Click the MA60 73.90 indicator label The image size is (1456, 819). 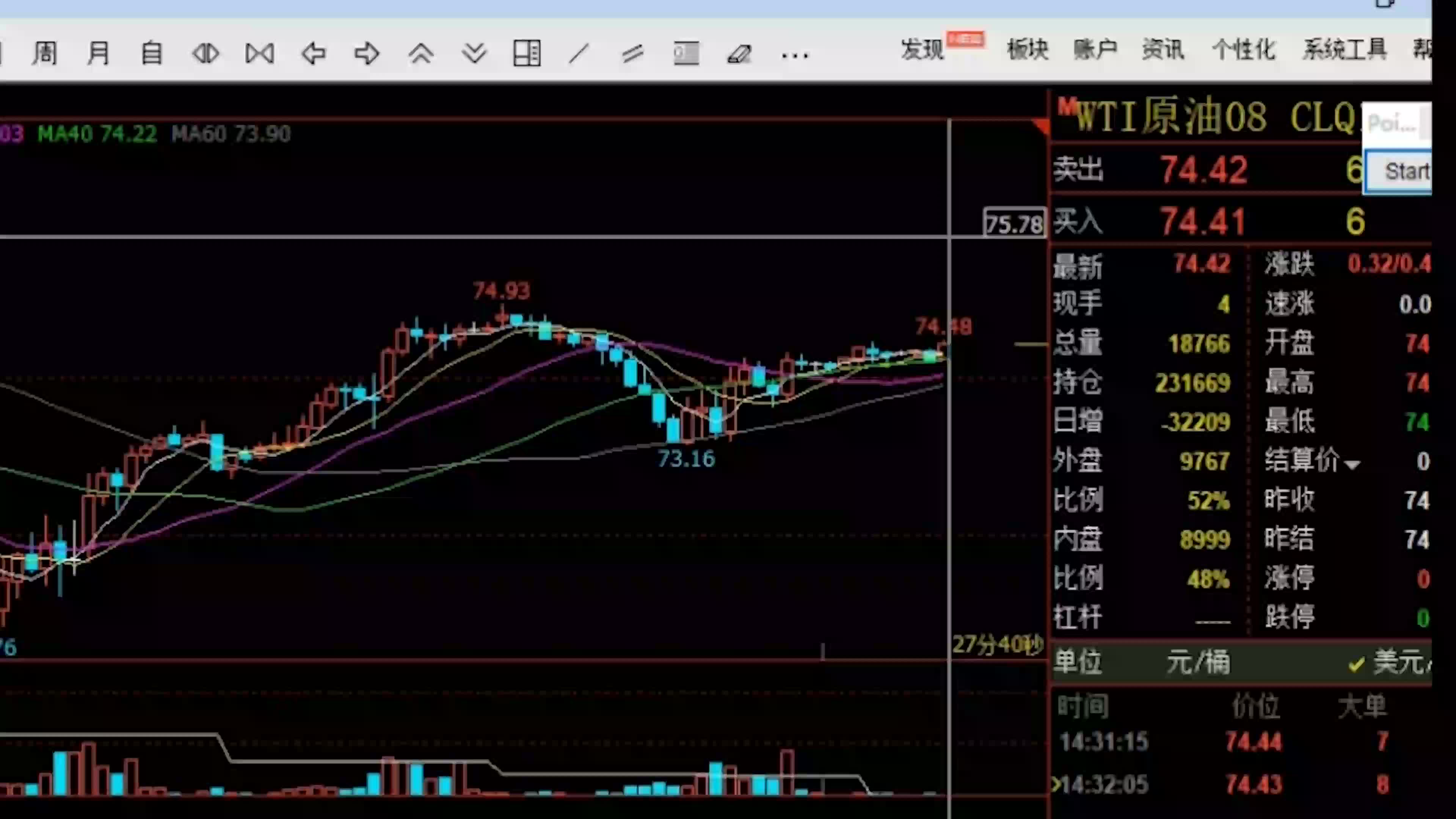click(231, 134)
